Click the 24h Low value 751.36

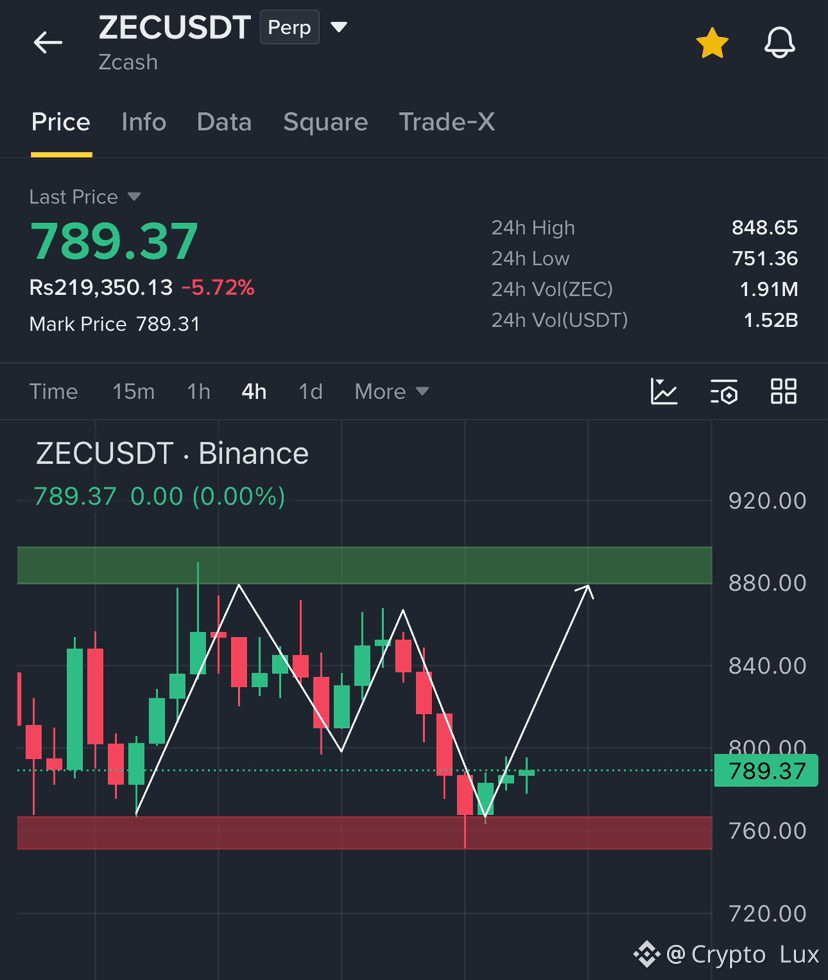point(765,258)
